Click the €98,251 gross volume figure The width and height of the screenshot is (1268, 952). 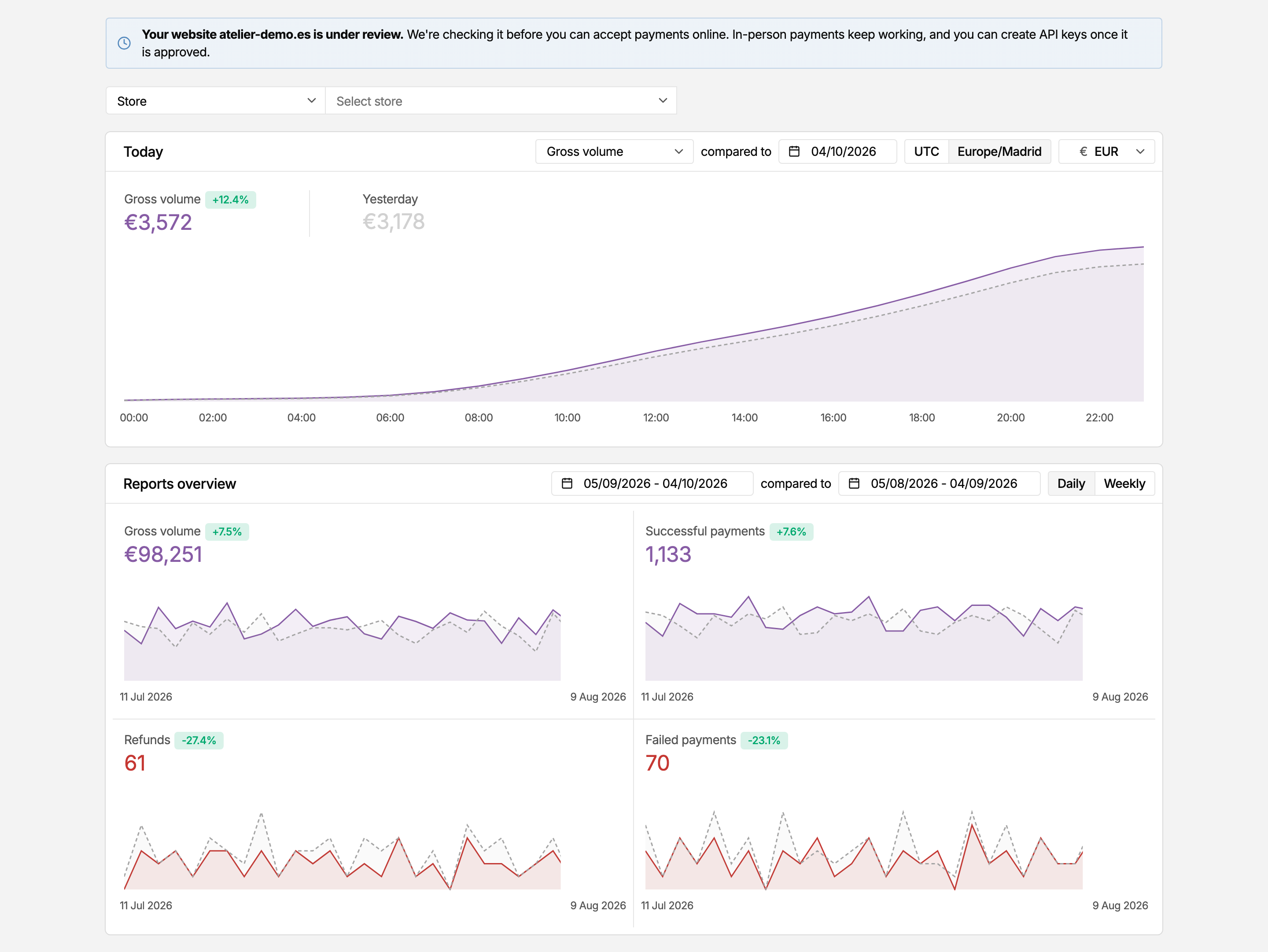pos(163,554)
